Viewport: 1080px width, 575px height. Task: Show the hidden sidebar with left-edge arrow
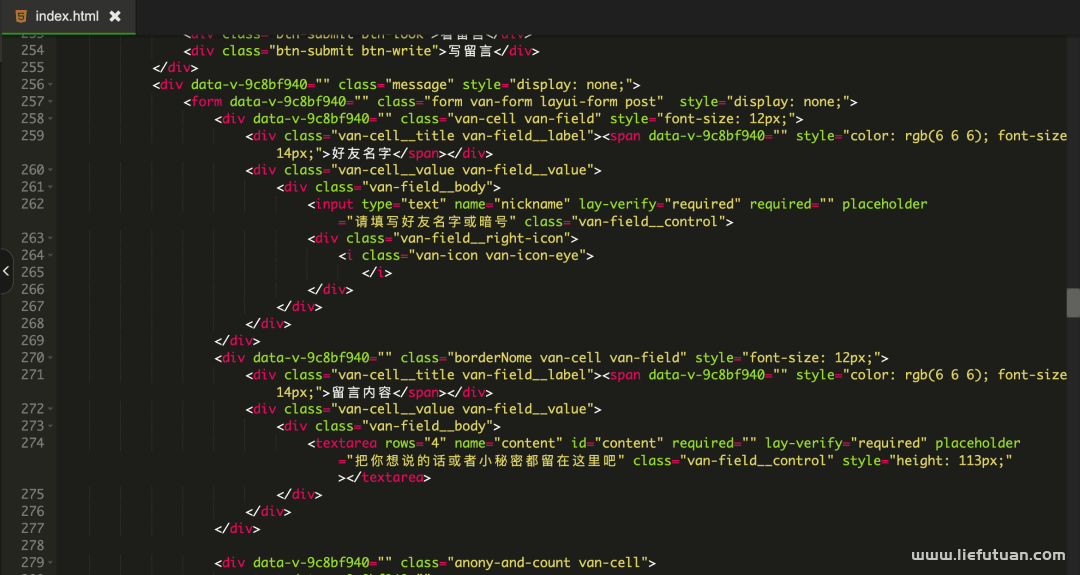[x=6, y=271]
